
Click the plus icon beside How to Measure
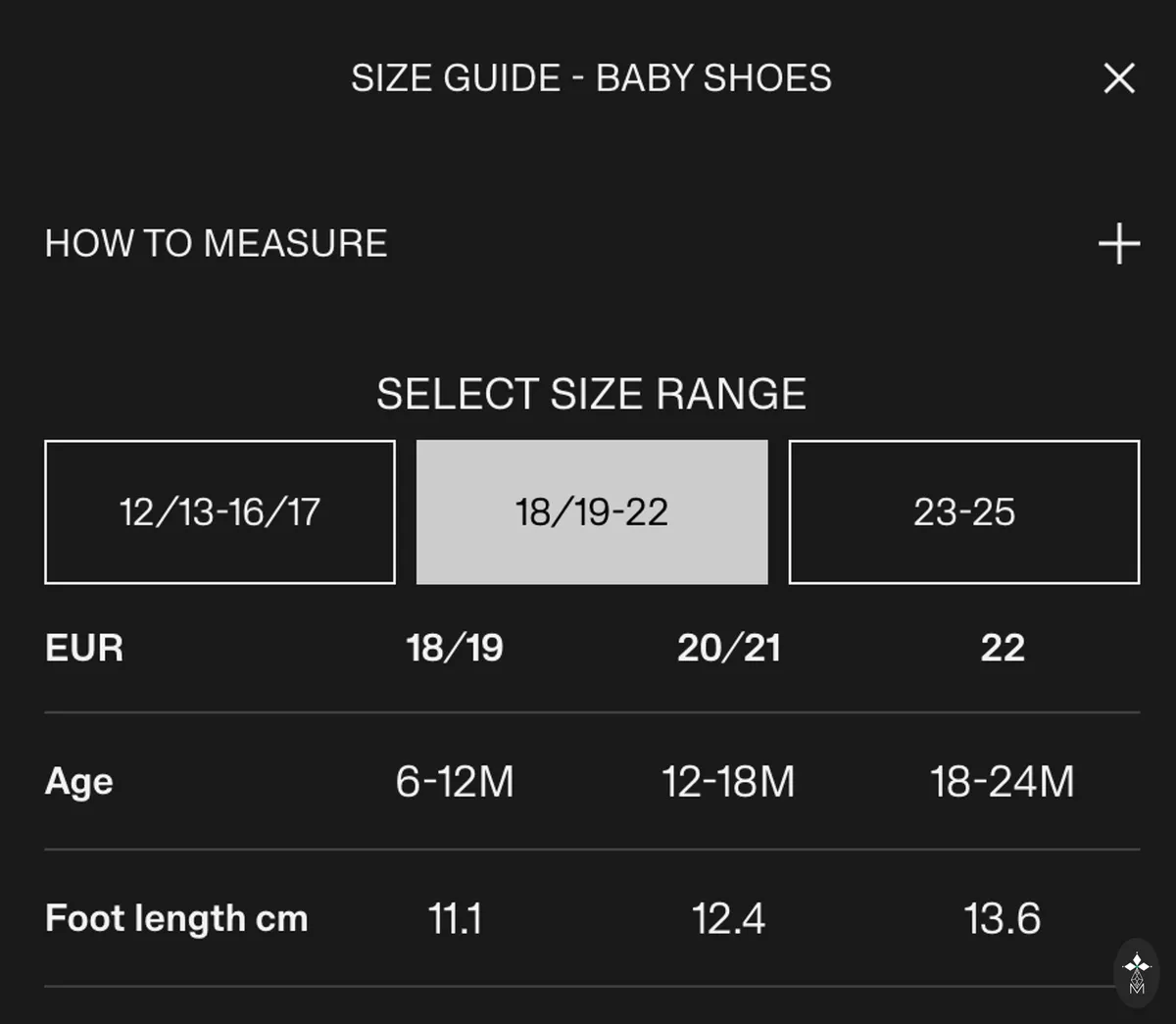pos(1119,243)
